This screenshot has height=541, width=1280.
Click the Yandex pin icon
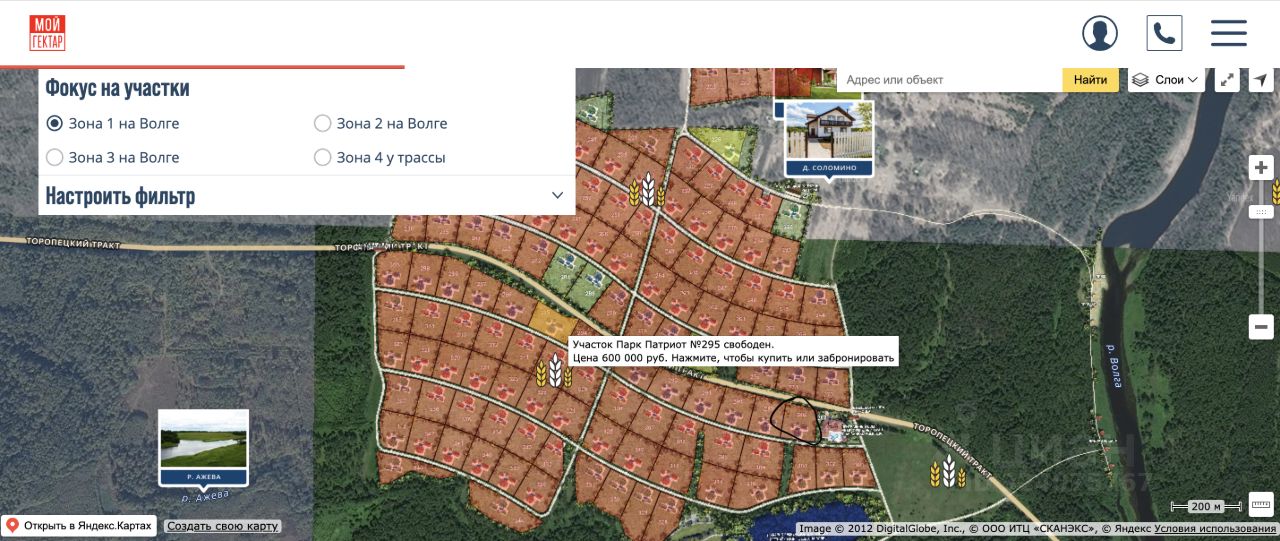tap(13, 526)
